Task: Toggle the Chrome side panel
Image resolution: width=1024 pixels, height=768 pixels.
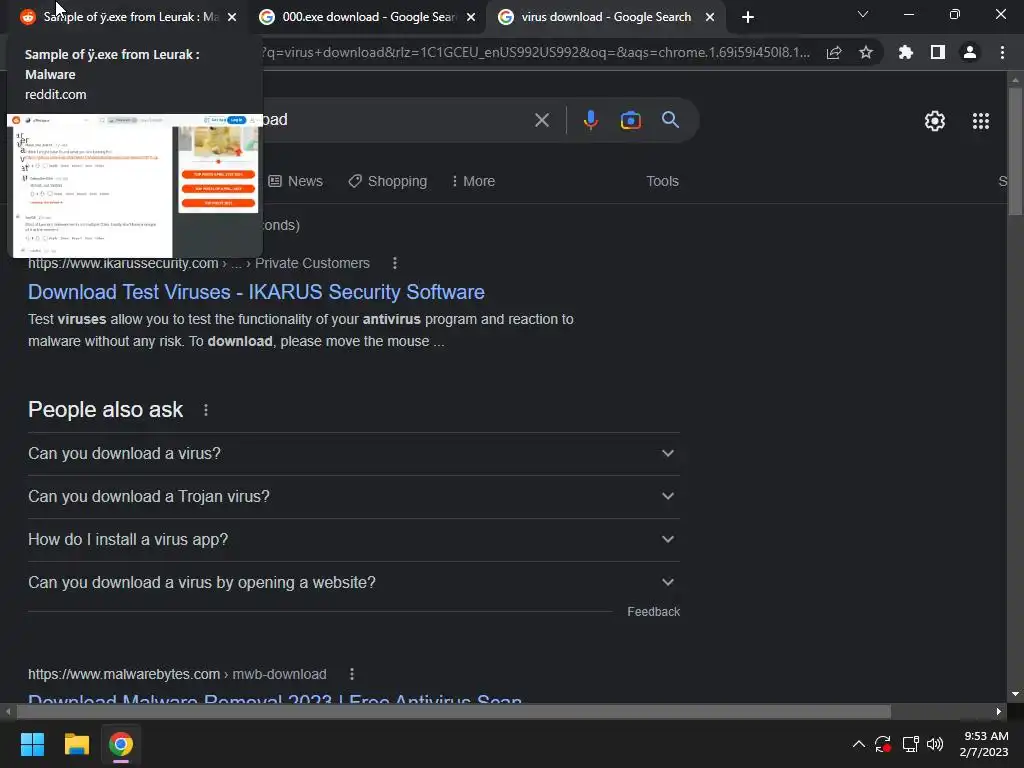Action: click(938, 52)
